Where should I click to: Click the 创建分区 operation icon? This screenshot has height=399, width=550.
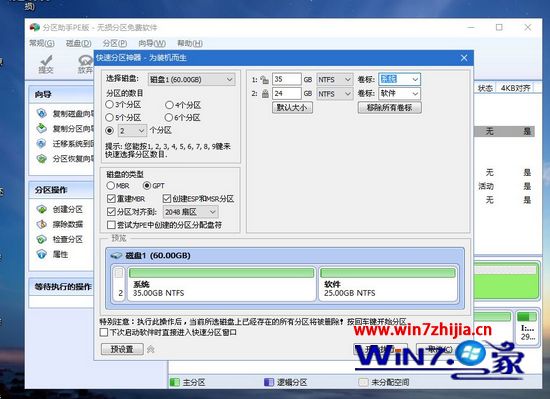click(41, 209)
